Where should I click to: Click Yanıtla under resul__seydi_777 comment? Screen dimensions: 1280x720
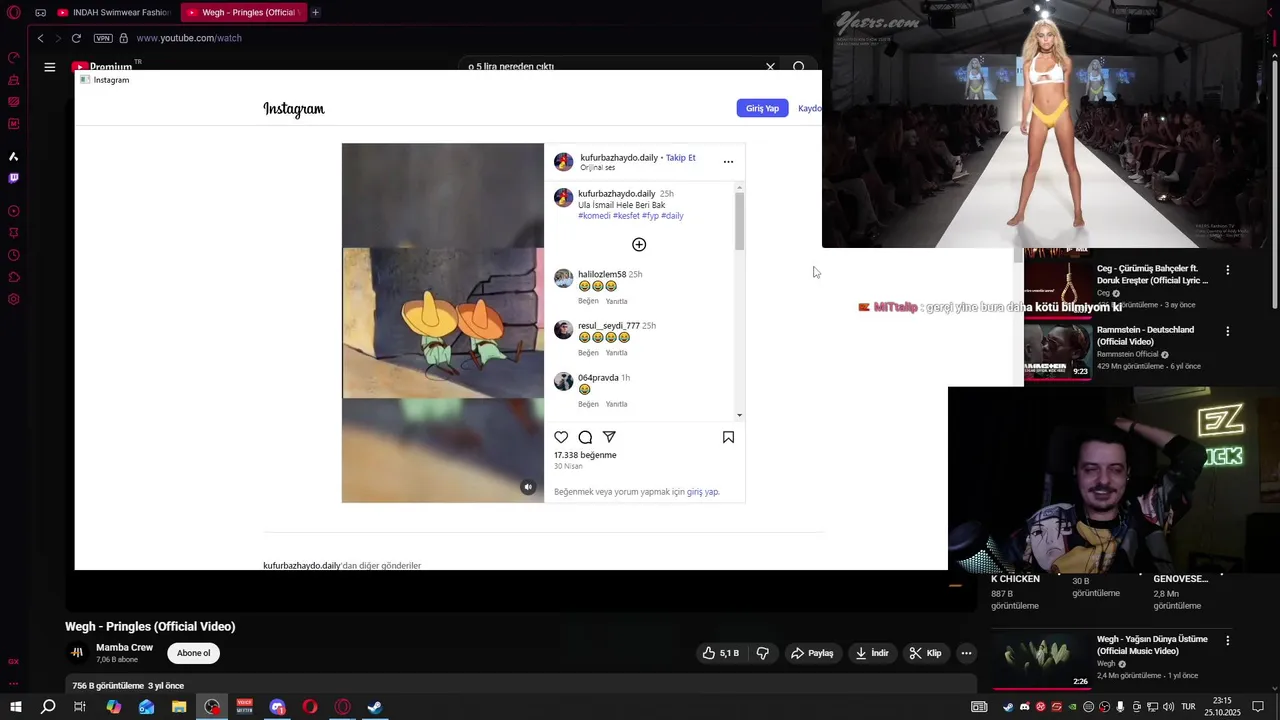pos(616,353)
